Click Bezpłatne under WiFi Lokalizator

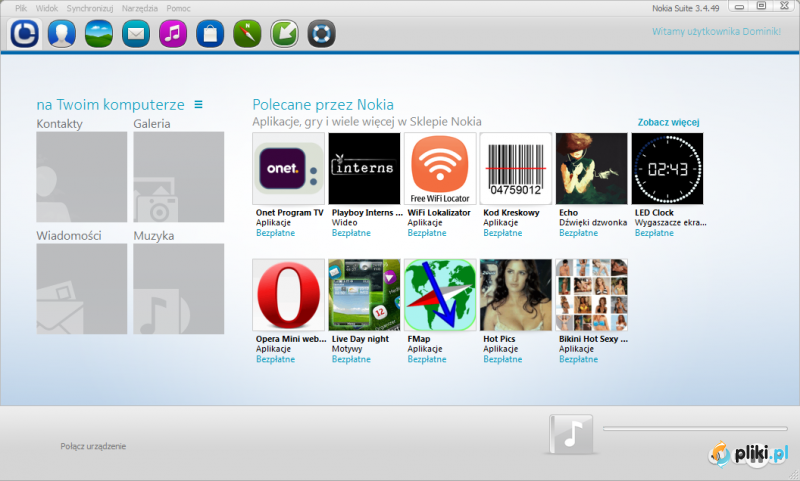pyautogui.click(x=427, y=233)
